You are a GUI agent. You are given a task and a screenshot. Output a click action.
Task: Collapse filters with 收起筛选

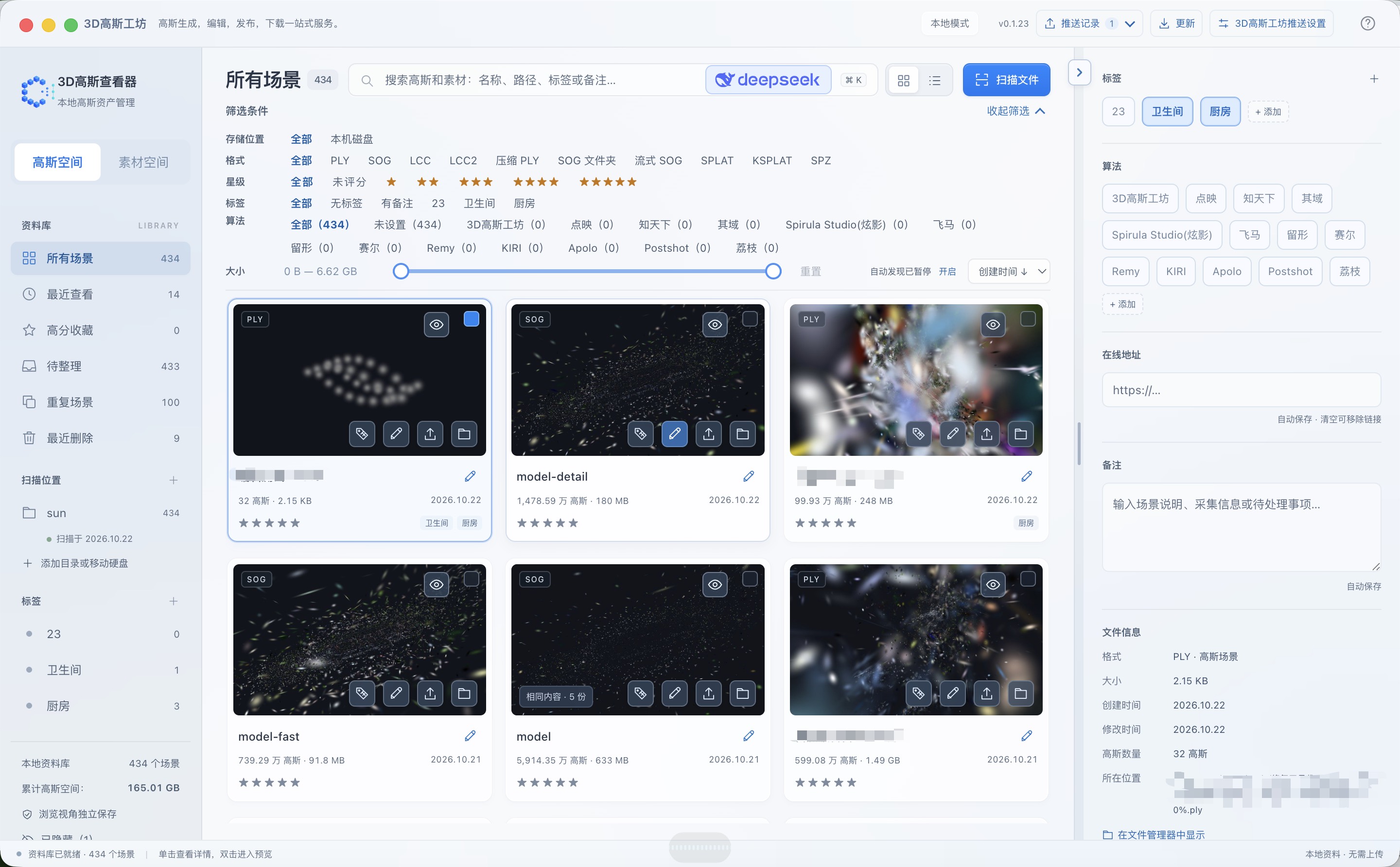coord(1016,111)
